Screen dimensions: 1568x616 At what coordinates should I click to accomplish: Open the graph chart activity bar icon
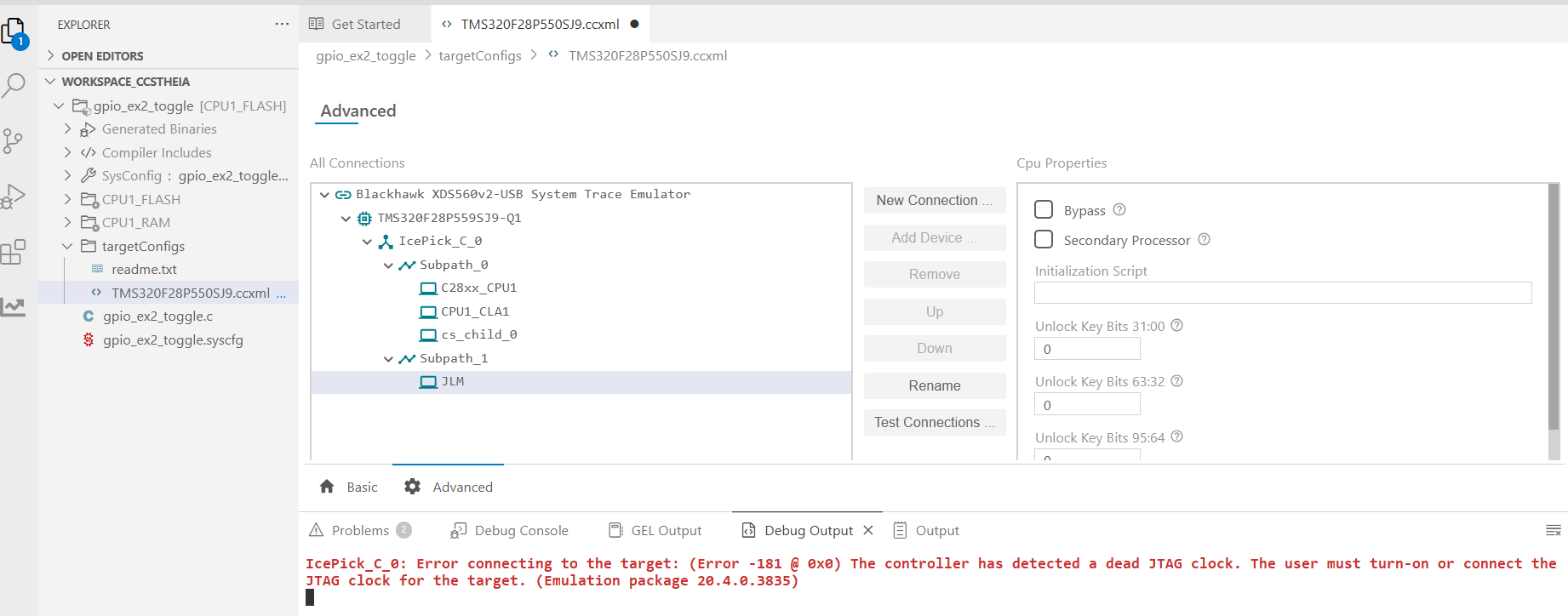coord(14,307)
